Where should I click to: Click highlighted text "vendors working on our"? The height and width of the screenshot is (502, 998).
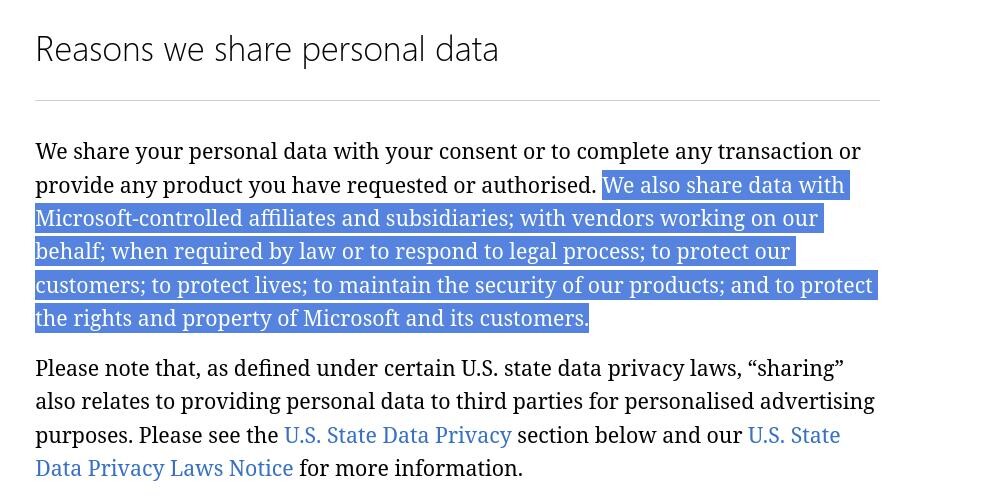(694, 218)
